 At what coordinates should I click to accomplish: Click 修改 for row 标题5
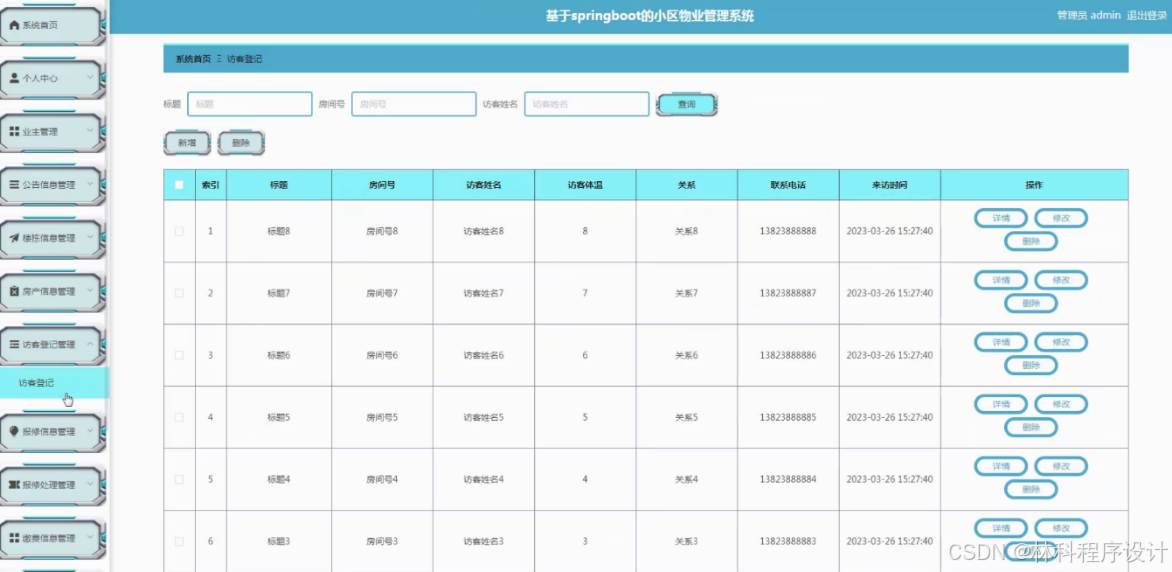(1061, 404)
